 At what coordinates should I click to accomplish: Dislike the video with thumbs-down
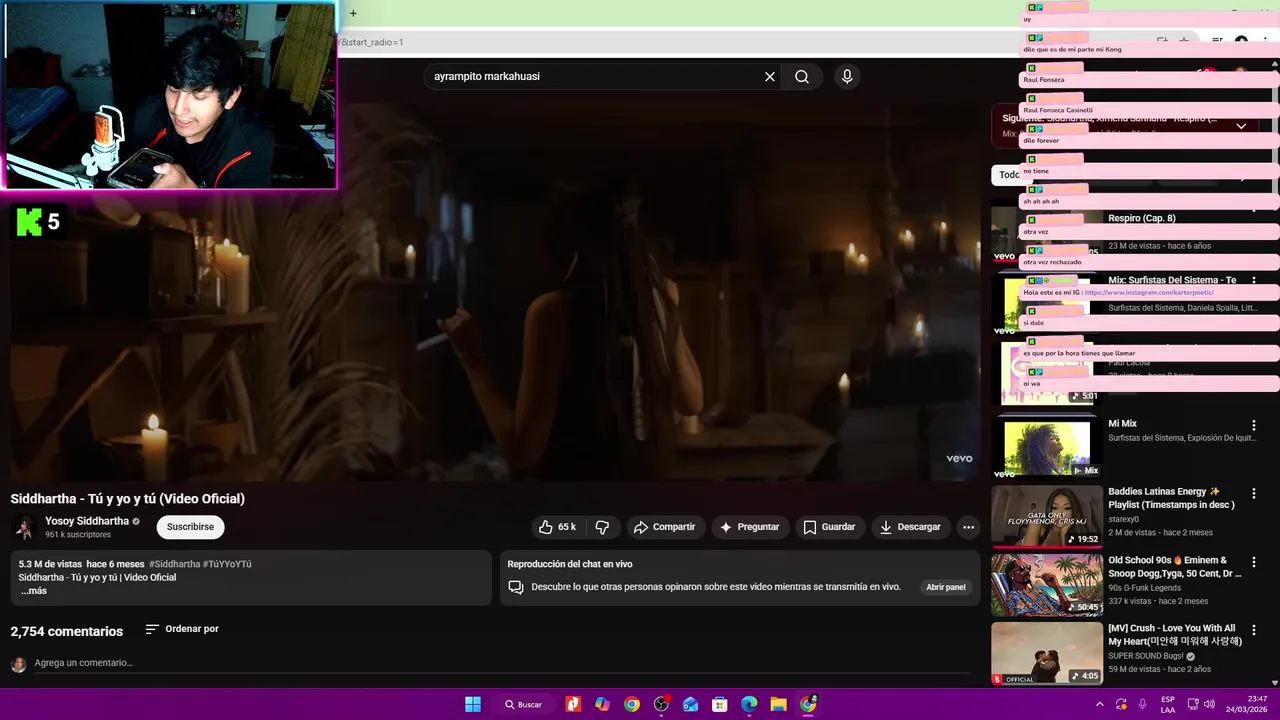[x=602, y=527]
